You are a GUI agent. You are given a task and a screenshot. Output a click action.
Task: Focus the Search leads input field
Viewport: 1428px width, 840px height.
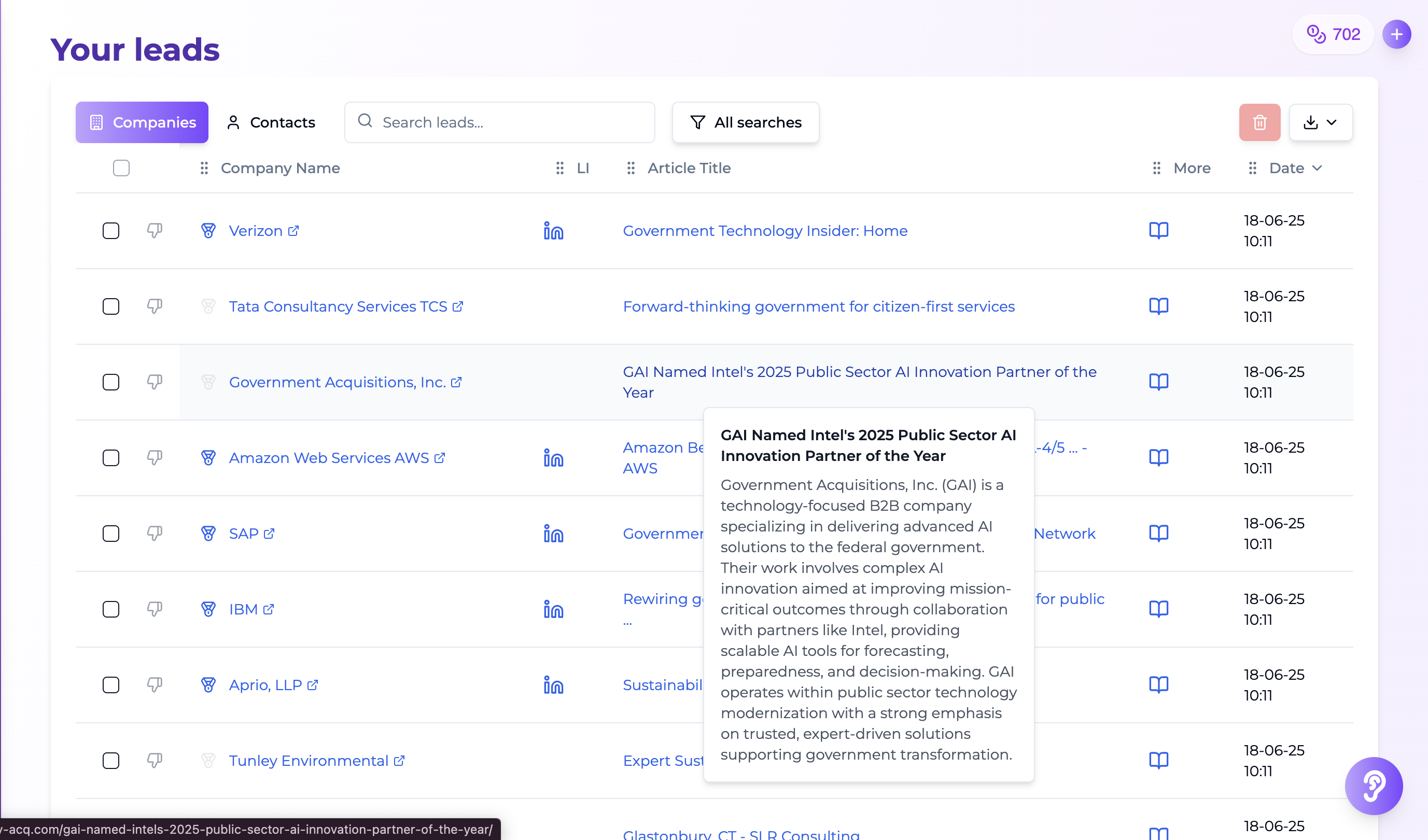500,122
